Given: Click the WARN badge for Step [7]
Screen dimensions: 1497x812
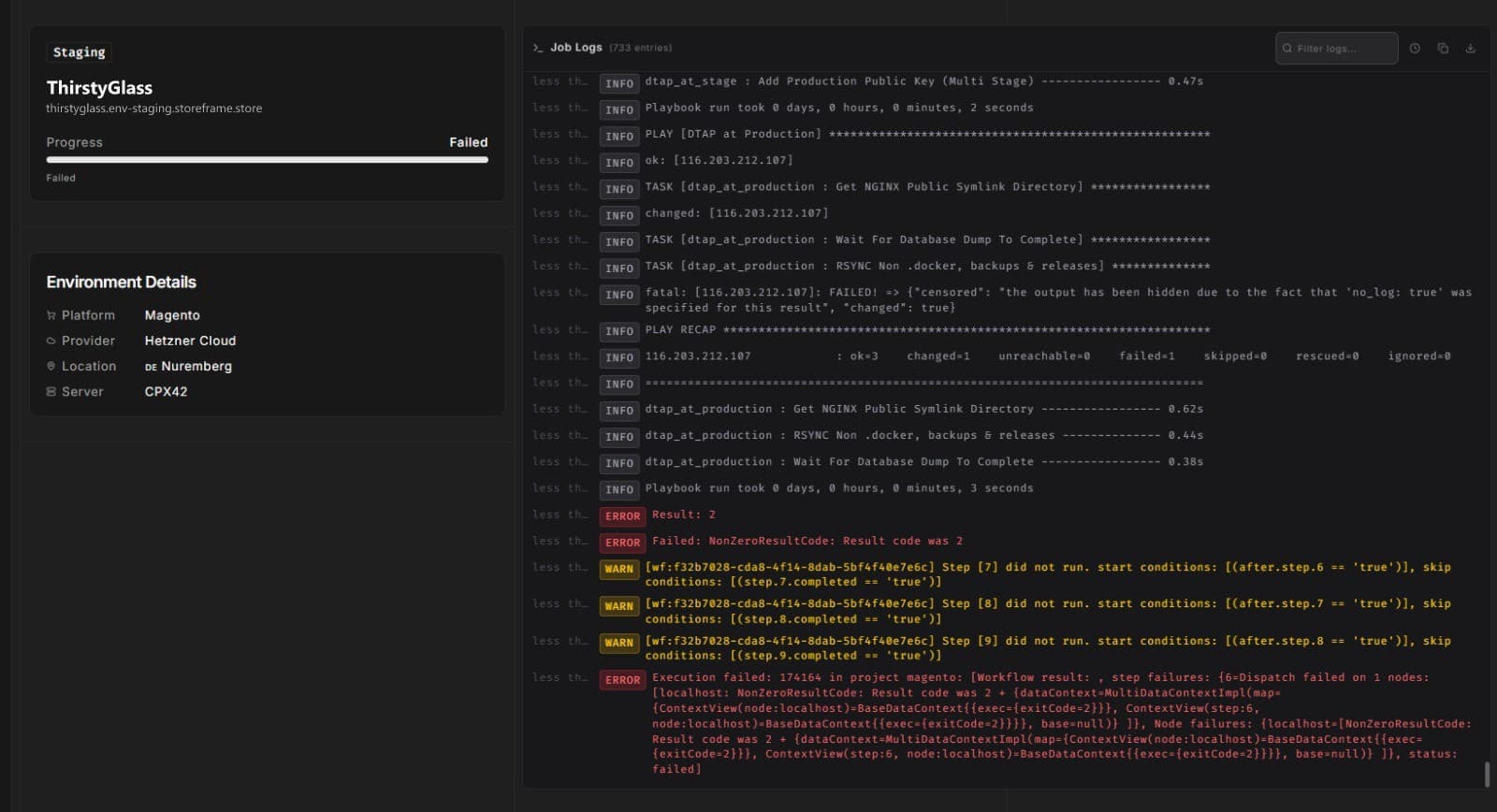Looking at the screenshot, I should [618, 569].
